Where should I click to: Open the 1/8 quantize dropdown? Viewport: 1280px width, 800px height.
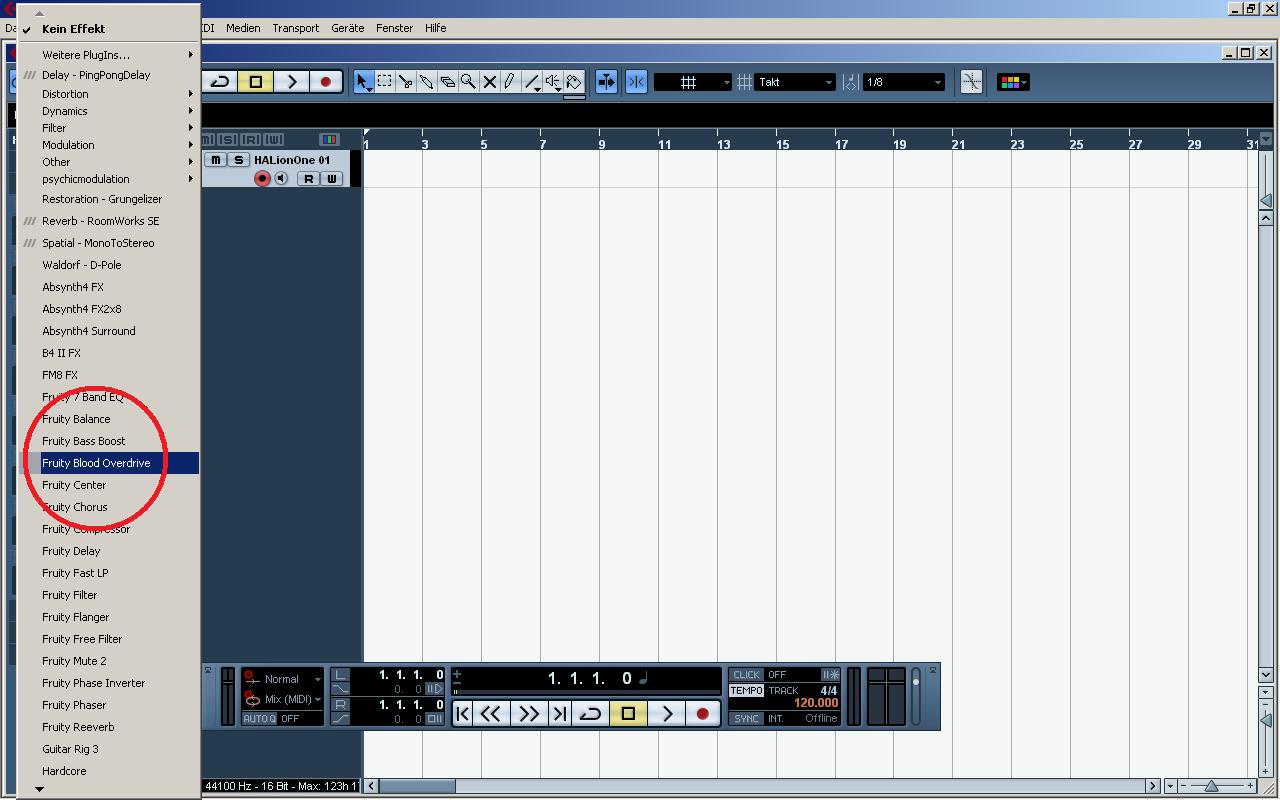tap(903, 82)
